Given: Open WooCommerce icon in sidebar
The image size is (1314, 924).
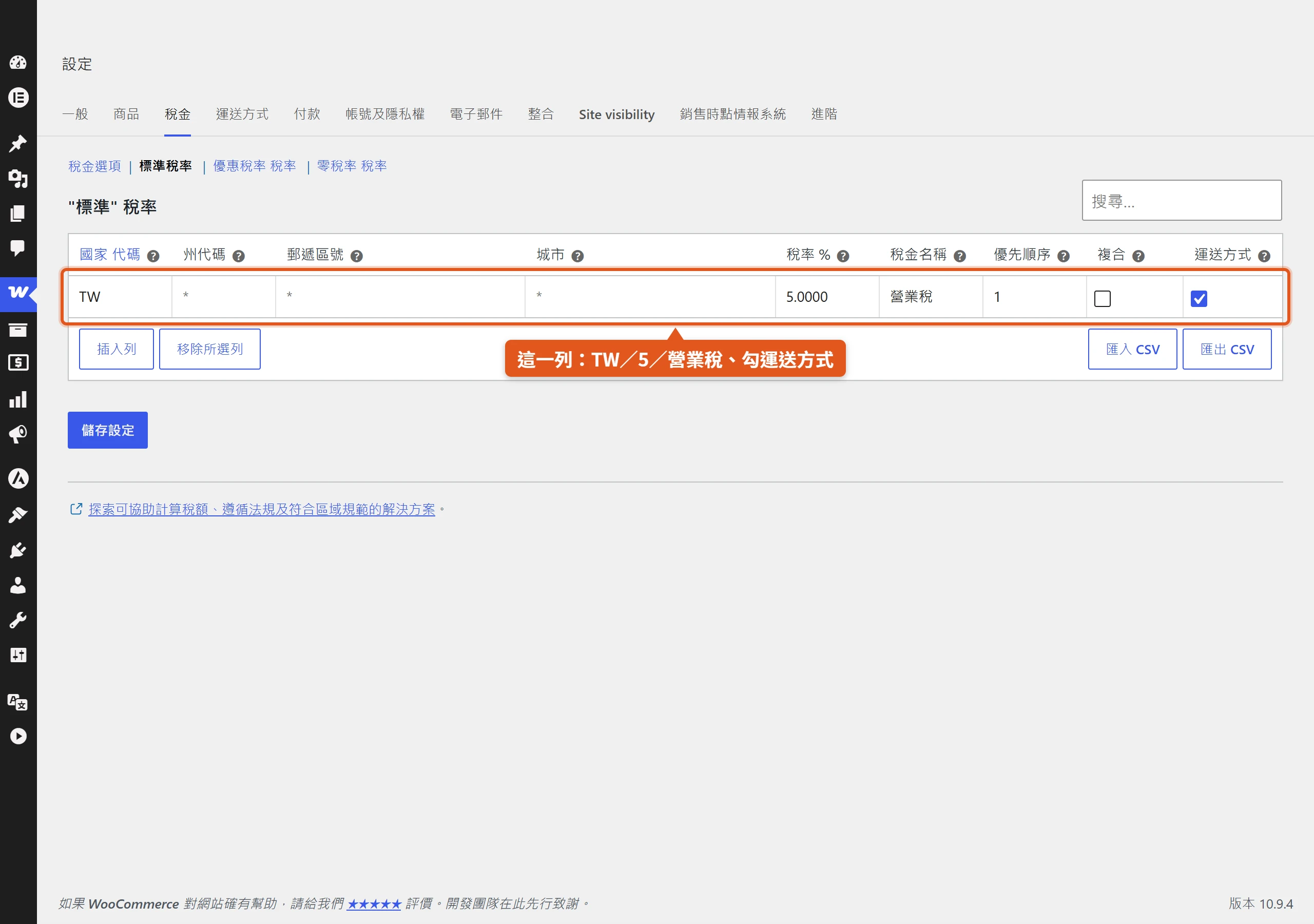Looking at the screenshot, I should 18,293.
